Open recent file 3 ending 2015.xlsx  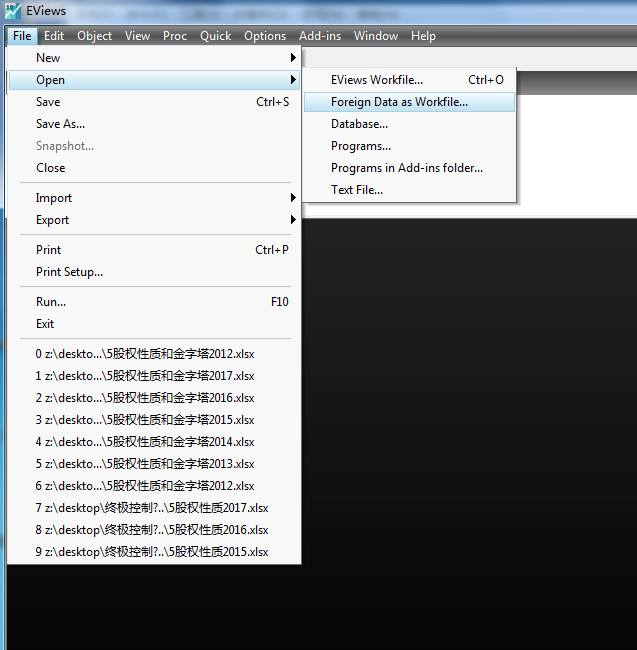pos(154,420)
